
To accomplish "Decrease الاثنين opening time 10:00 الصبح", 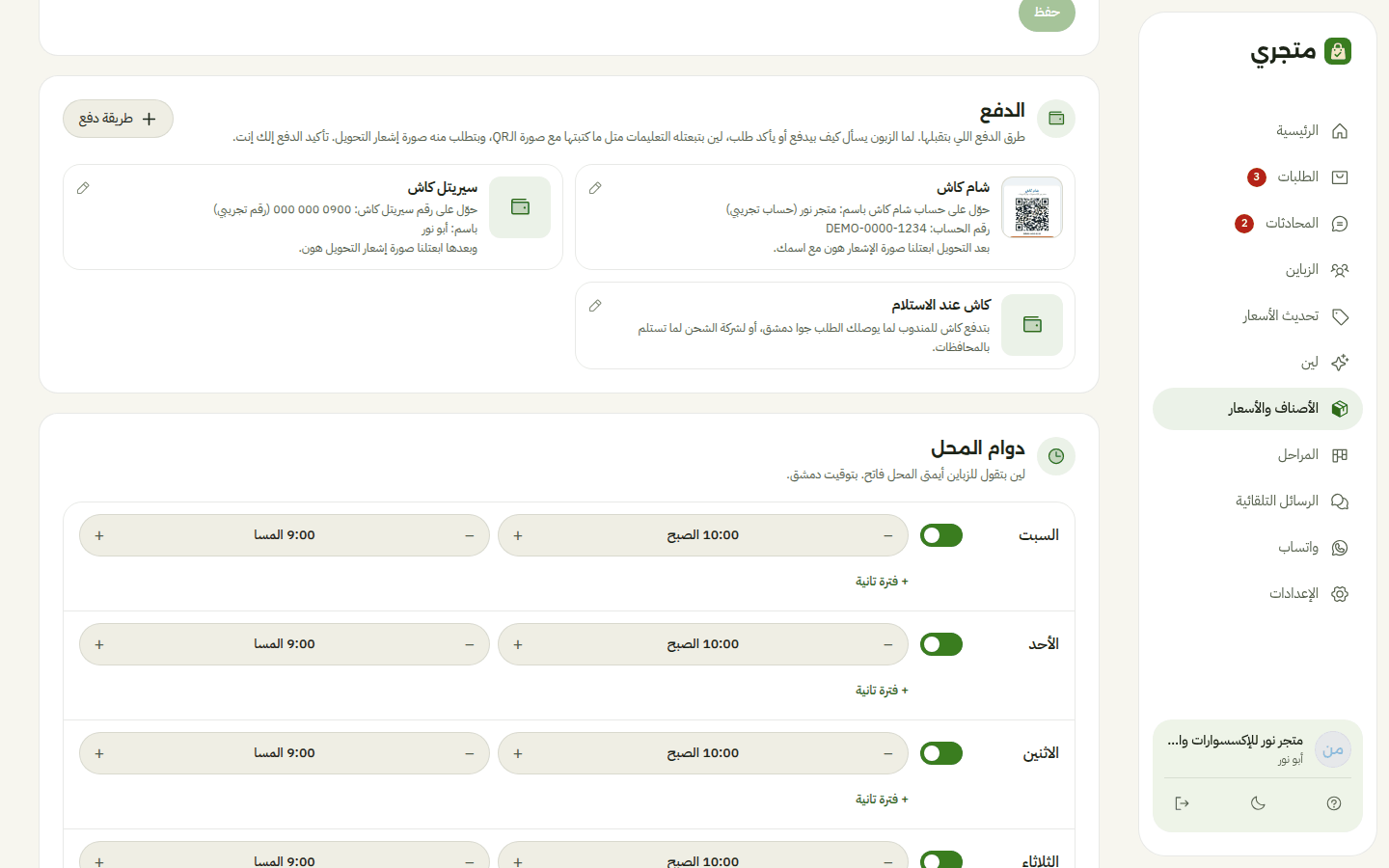I will point(888,753).
